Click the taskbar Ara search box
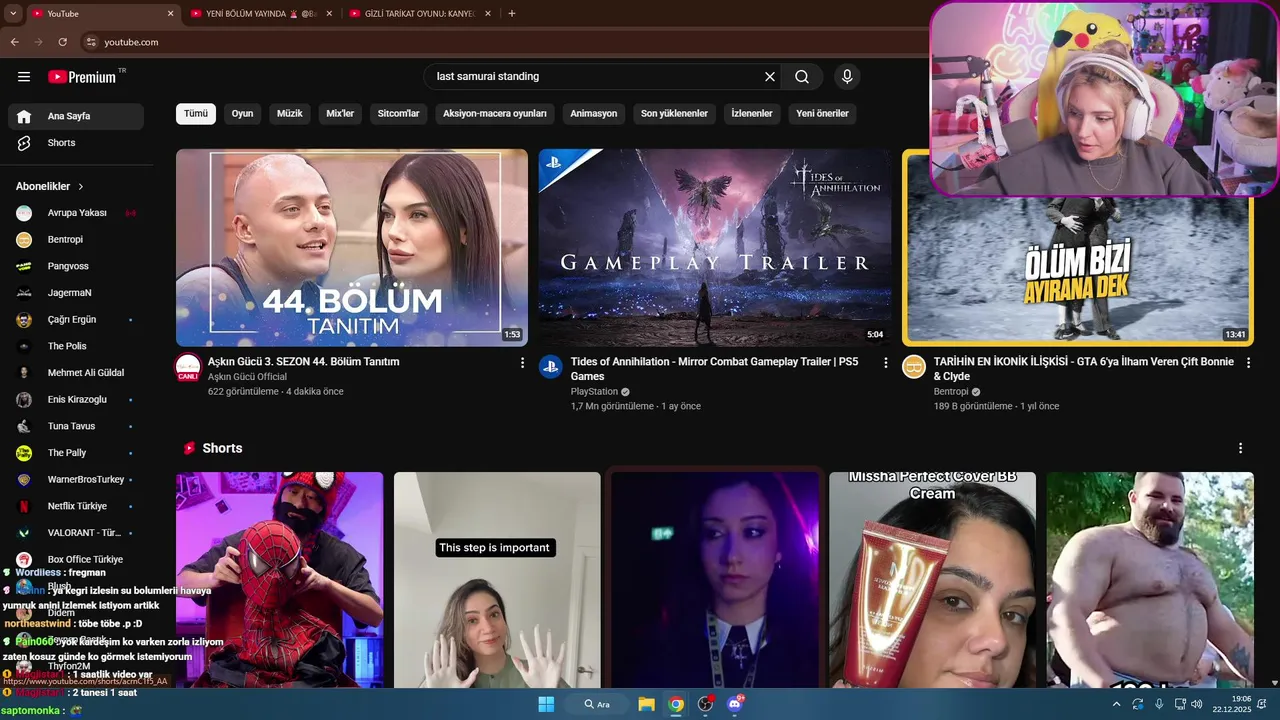1280x720 pixels. 596,704
